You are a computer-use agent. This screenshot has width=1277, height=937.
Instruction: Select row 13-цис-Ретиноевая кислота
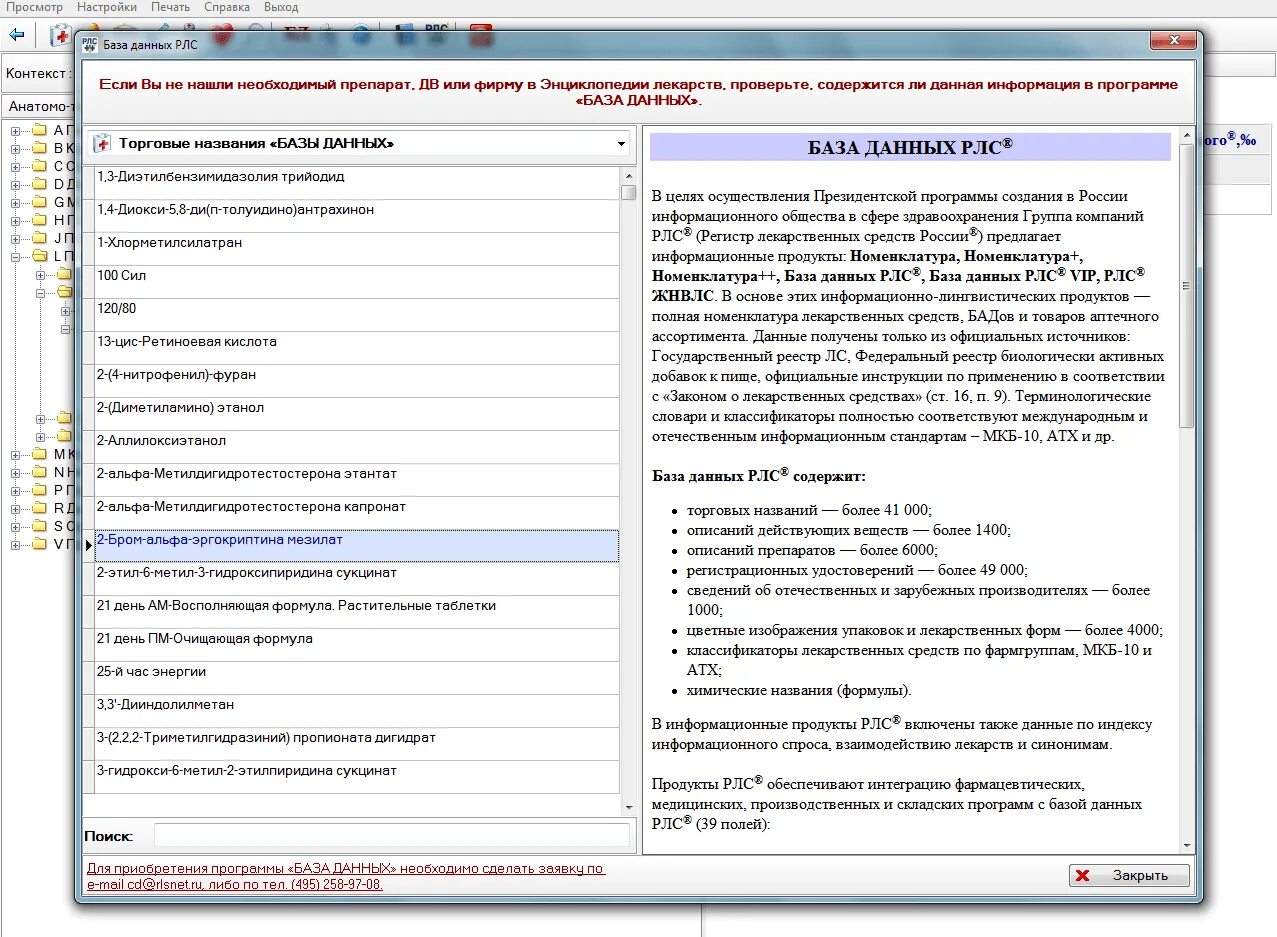[357, 348]
